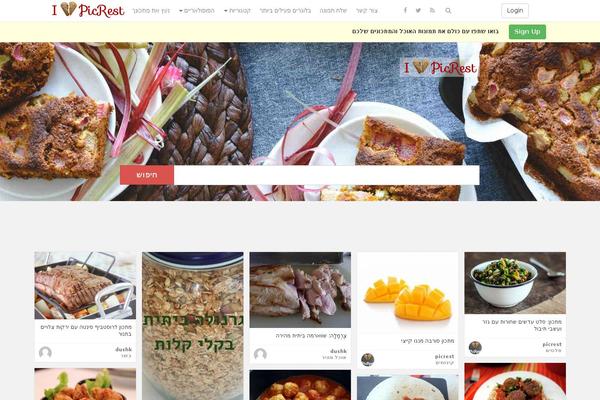Open the צור קשר menu item
This screenshot has width=600, height=400.
pyautogui.click(x=367, y=11)
